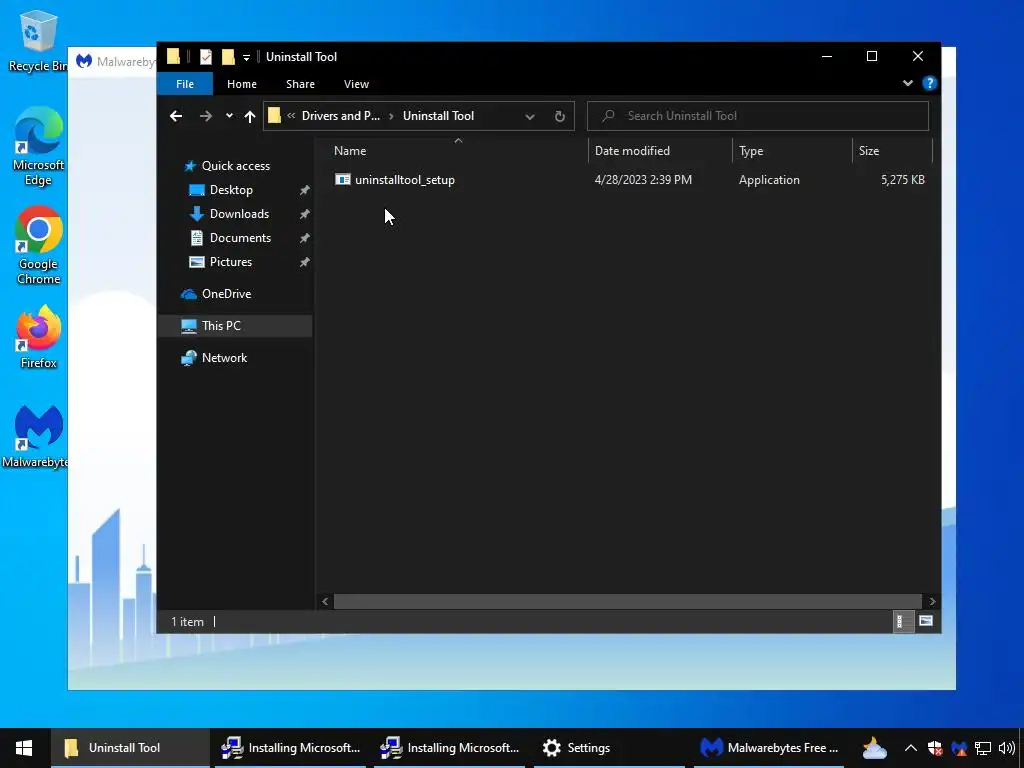Switch to Uninstall Tool taskbar window
The width and height of the screenshot is (1024, 768).
131,748
